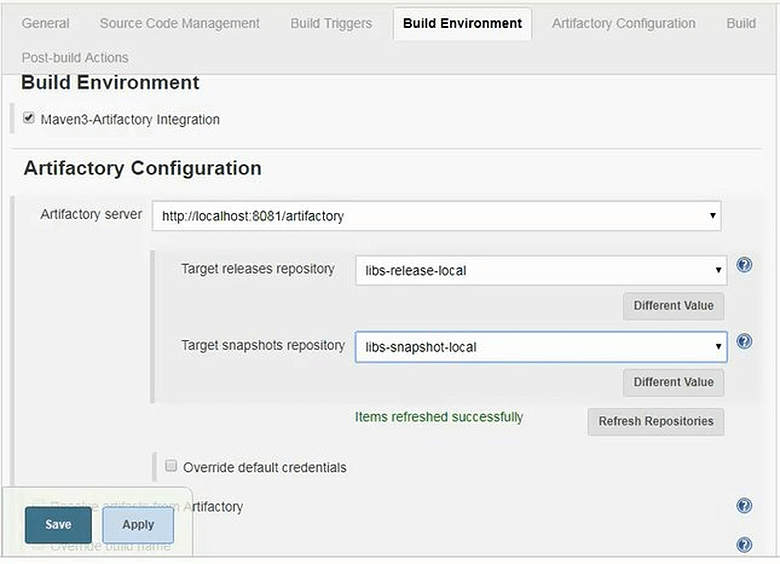The width and height of the screenshot is (780, 564).
Task: Enable Override default credentials checkbox
Action: point(171,466)
